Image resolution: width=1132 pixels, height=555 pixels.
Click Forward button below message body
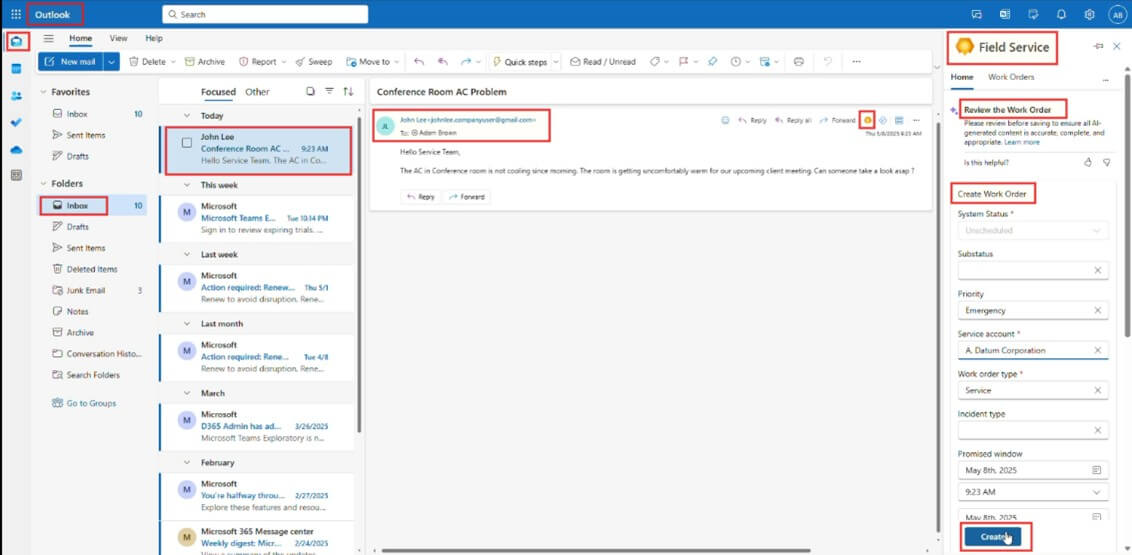click(466, 196)
